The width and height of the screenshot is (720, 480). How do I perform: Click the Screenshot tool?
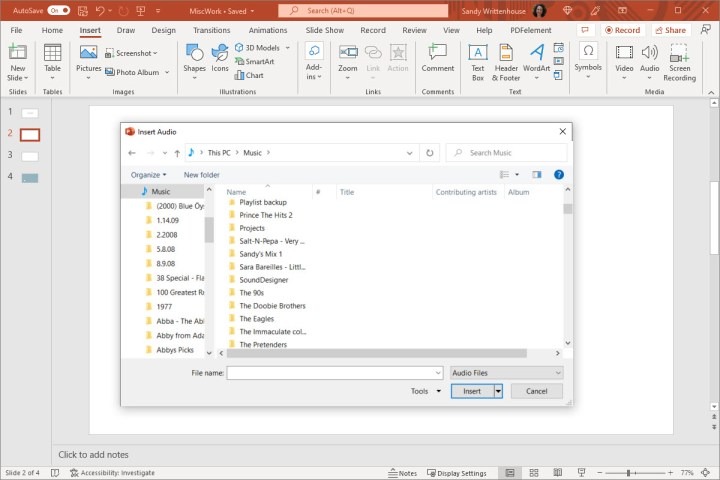(x=131, y=53)
